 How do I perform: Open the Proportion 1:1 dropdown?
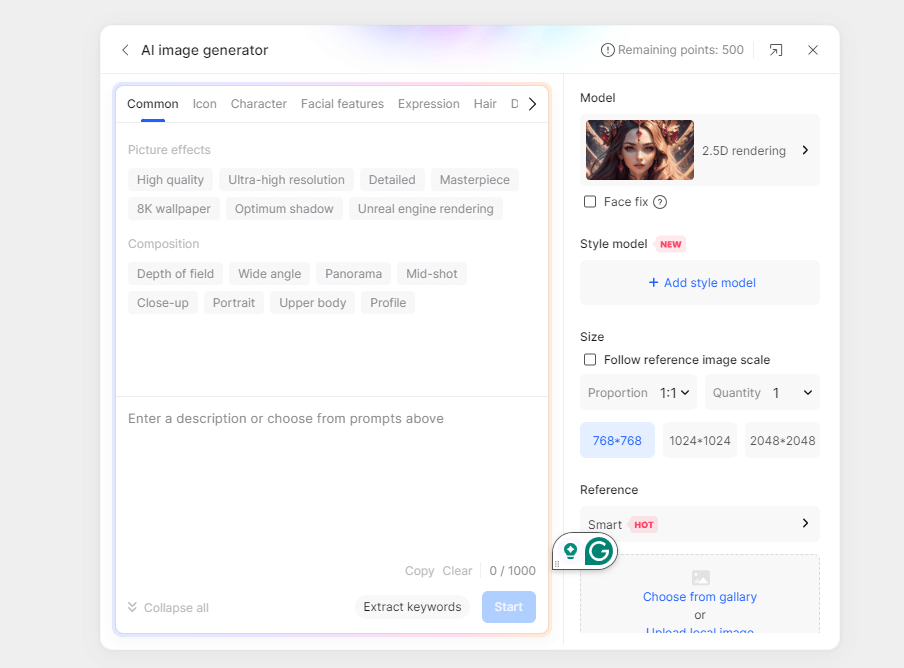[638, 393]
